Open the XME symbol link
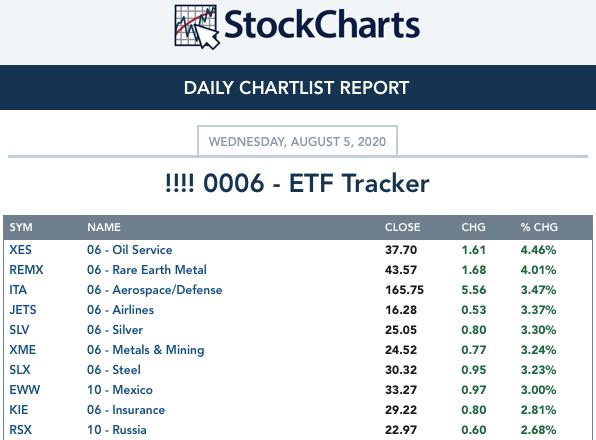 [22, 350]
